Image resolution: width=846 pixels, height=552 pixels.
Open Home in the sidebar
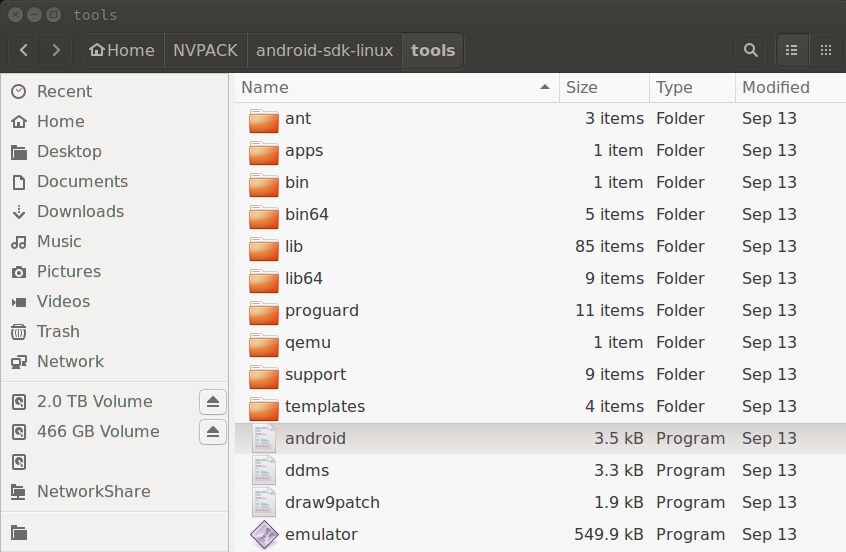pyautogui.click(x=114, y=121)
